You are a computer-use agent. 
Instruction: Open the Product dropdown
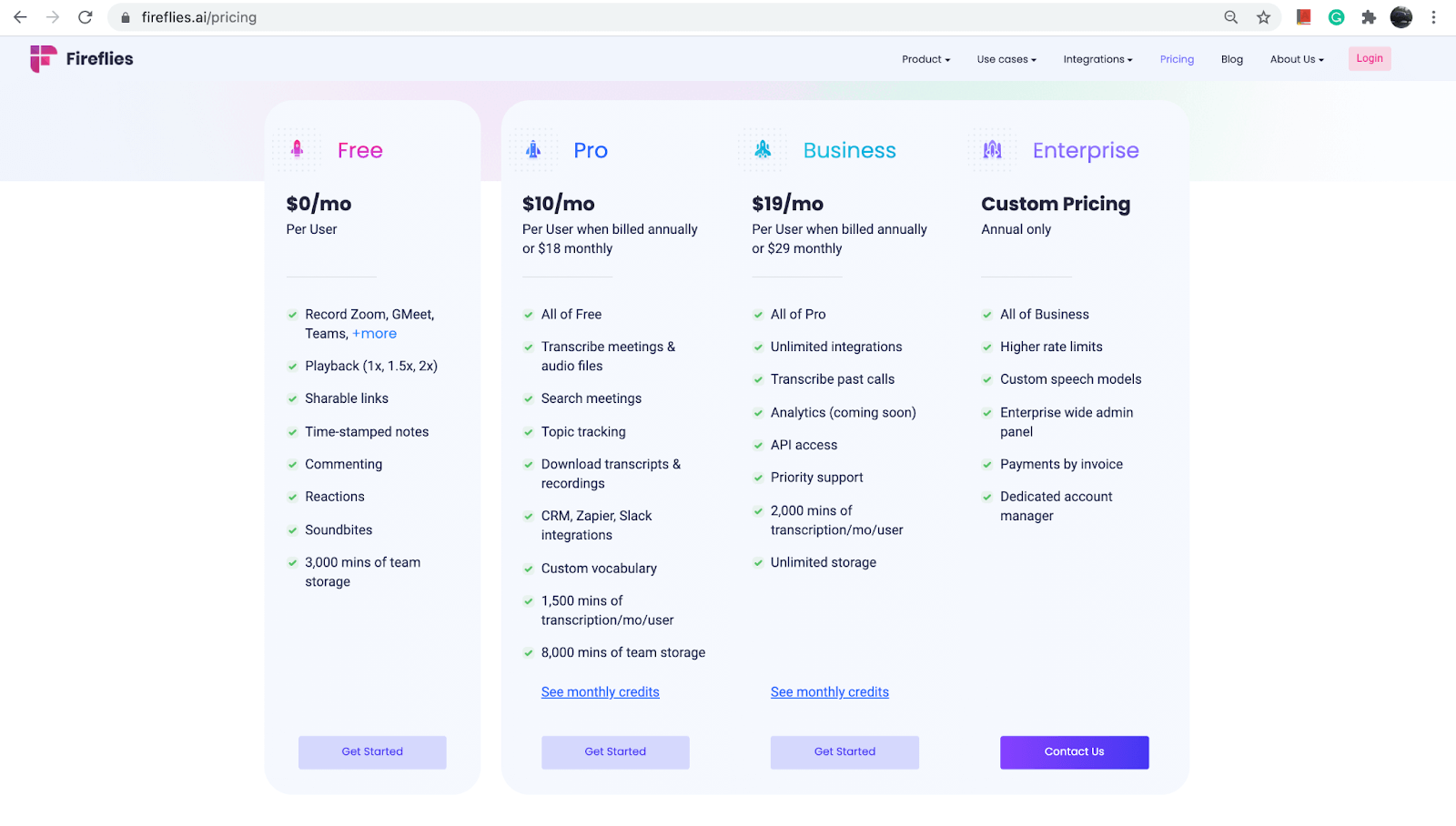coord(925,58)
